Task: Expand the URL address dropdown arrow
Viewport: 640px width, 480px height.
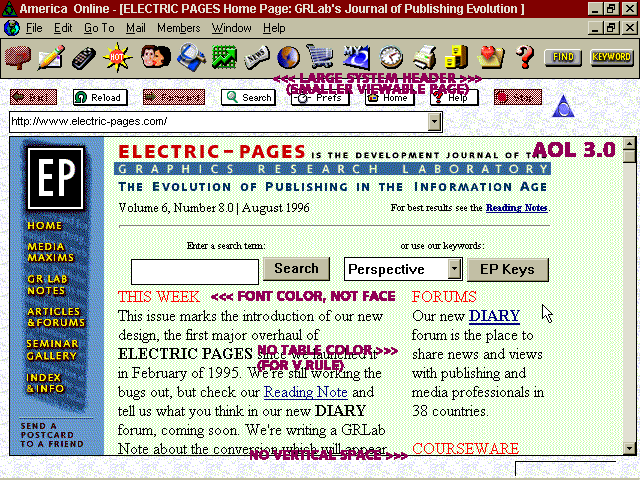Action: pos(434,122)
